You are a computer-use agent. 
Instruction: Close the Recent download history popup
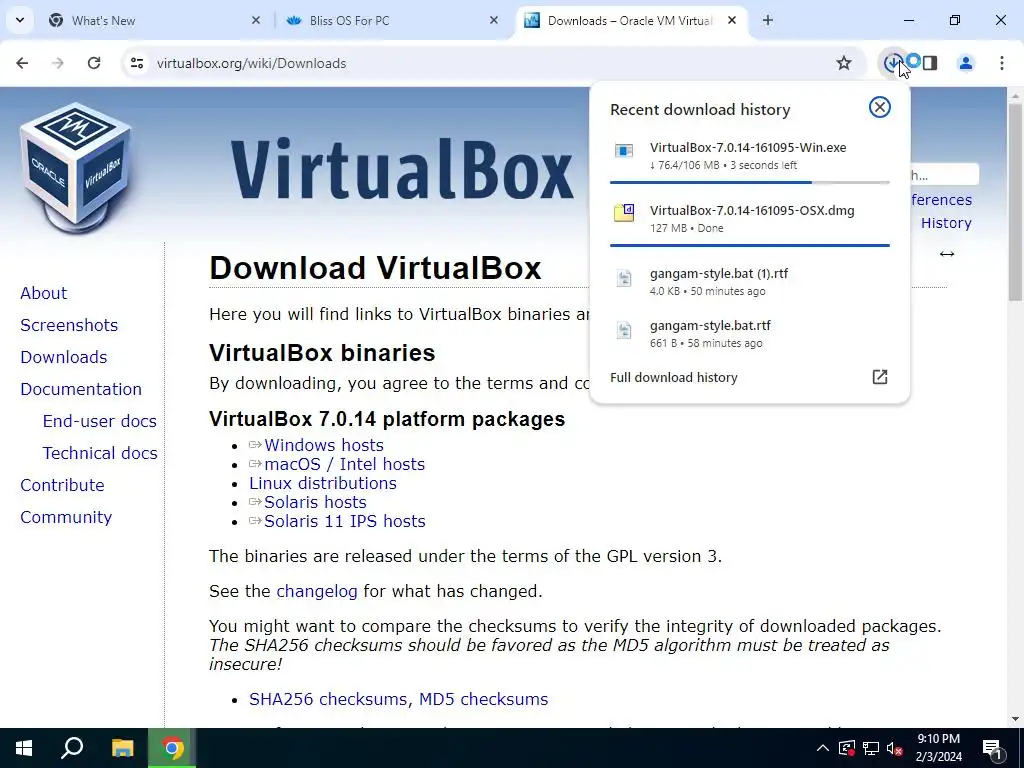click(880, 107)
